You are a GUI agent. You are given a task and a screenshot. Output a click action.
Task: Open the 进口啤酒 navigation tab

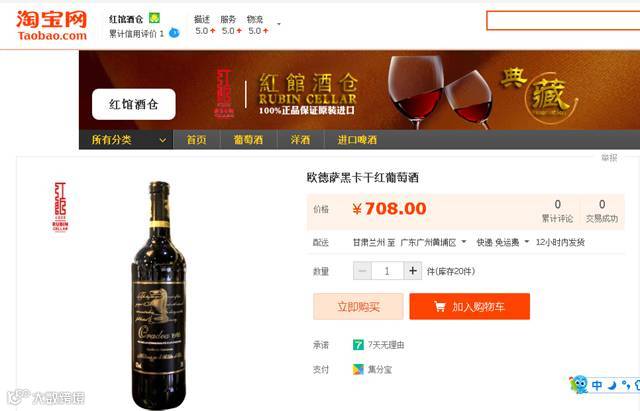click(x=357, y=140)
